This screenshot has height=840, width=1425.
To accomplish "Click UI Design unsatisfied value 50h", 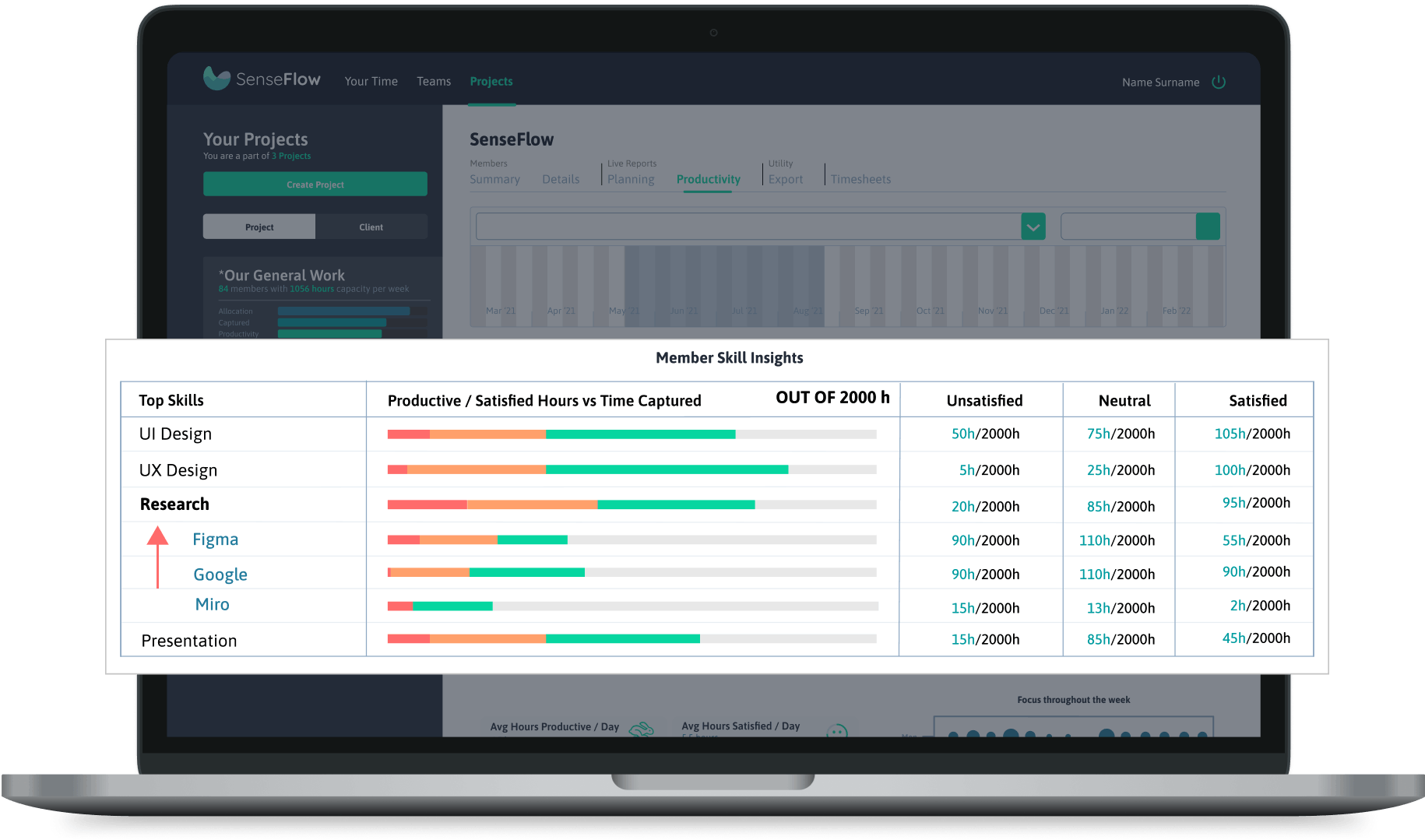I will 963,434.
